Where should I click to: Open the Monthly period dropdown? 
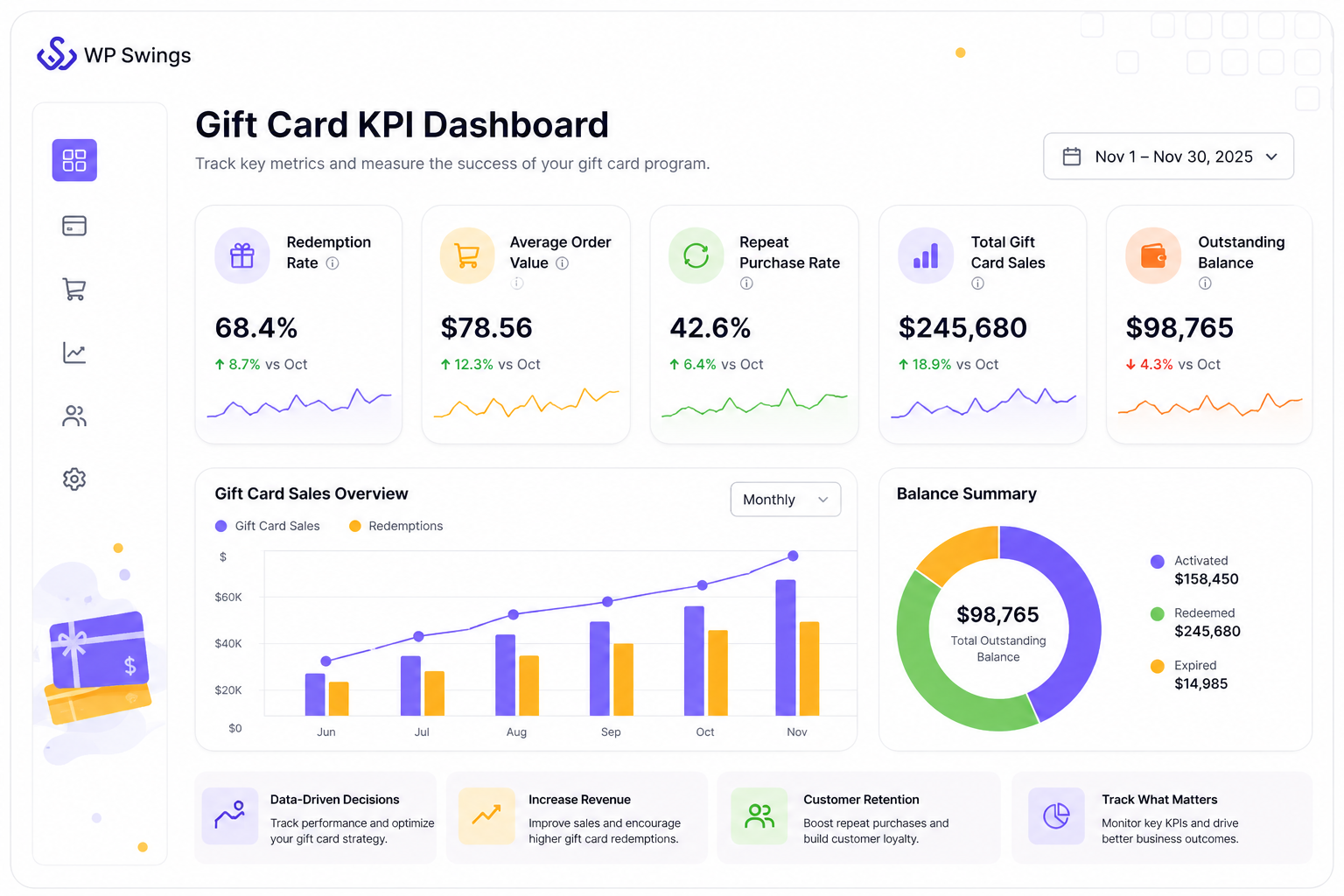point(786,500)
